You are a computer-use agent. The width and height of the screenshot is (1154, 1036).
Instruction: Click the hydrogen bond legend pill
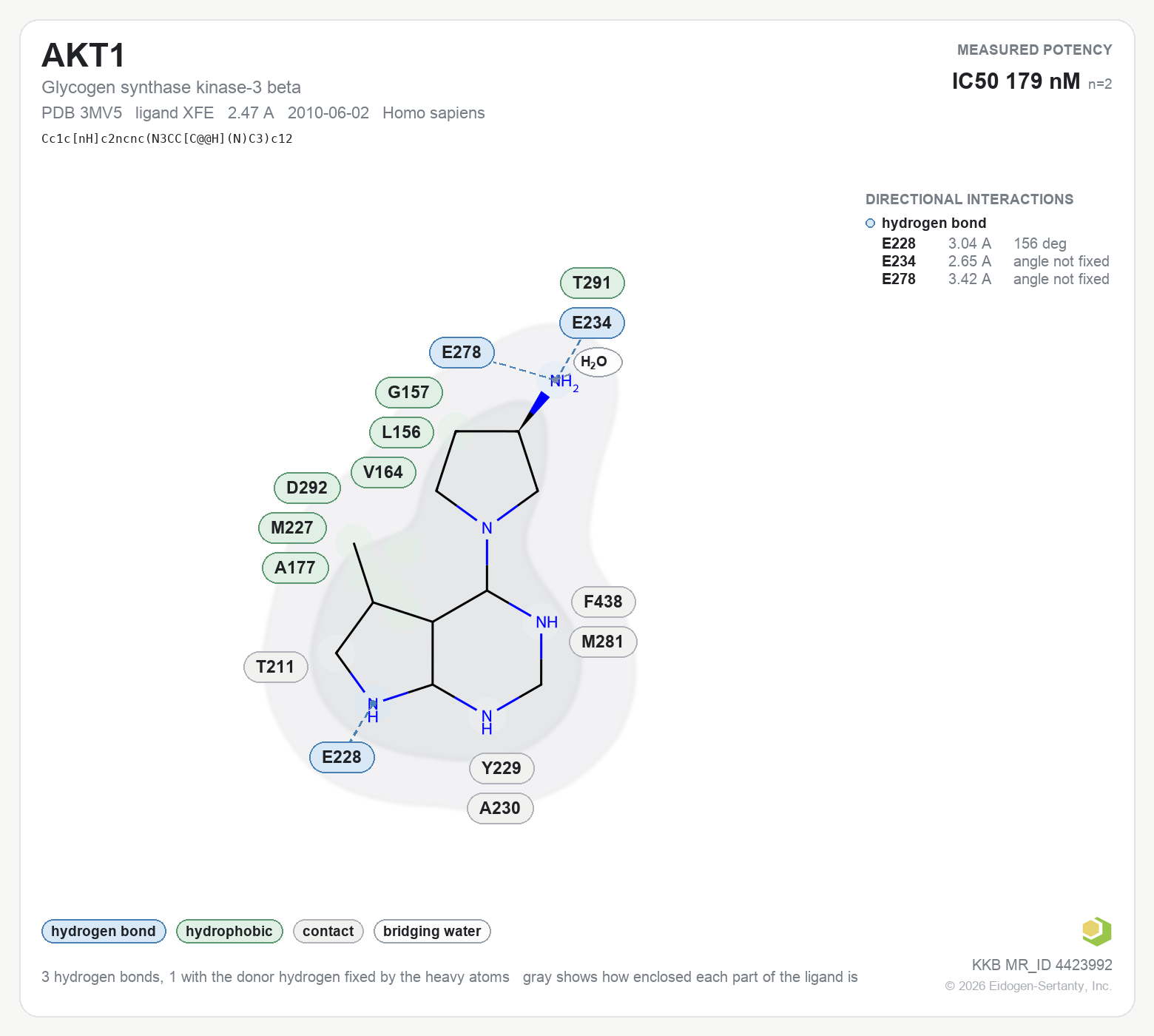click(x=104, y=931)
